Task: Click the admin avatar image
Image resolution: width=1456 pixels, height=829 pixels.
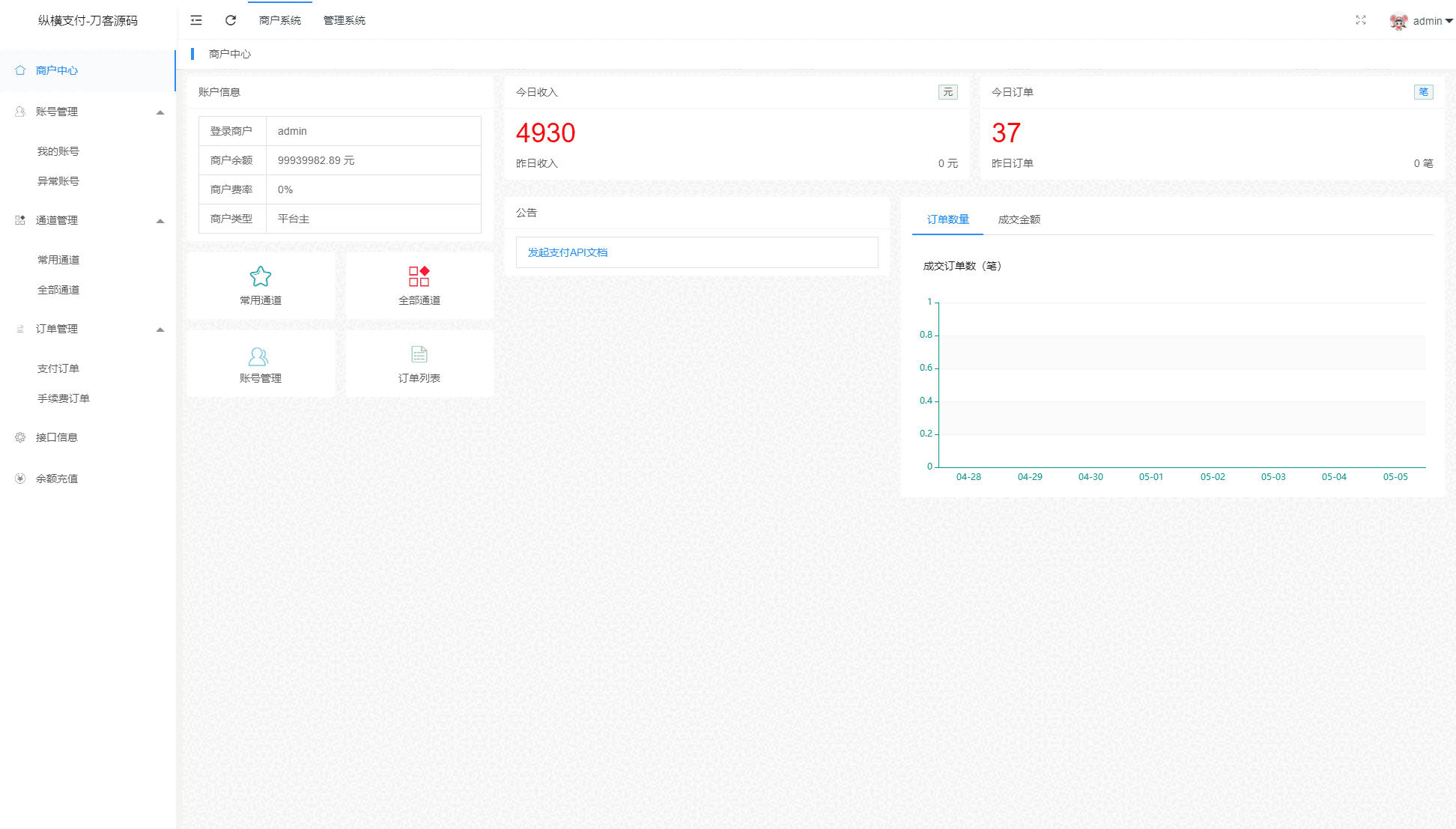Action: tap(1398, 21)
